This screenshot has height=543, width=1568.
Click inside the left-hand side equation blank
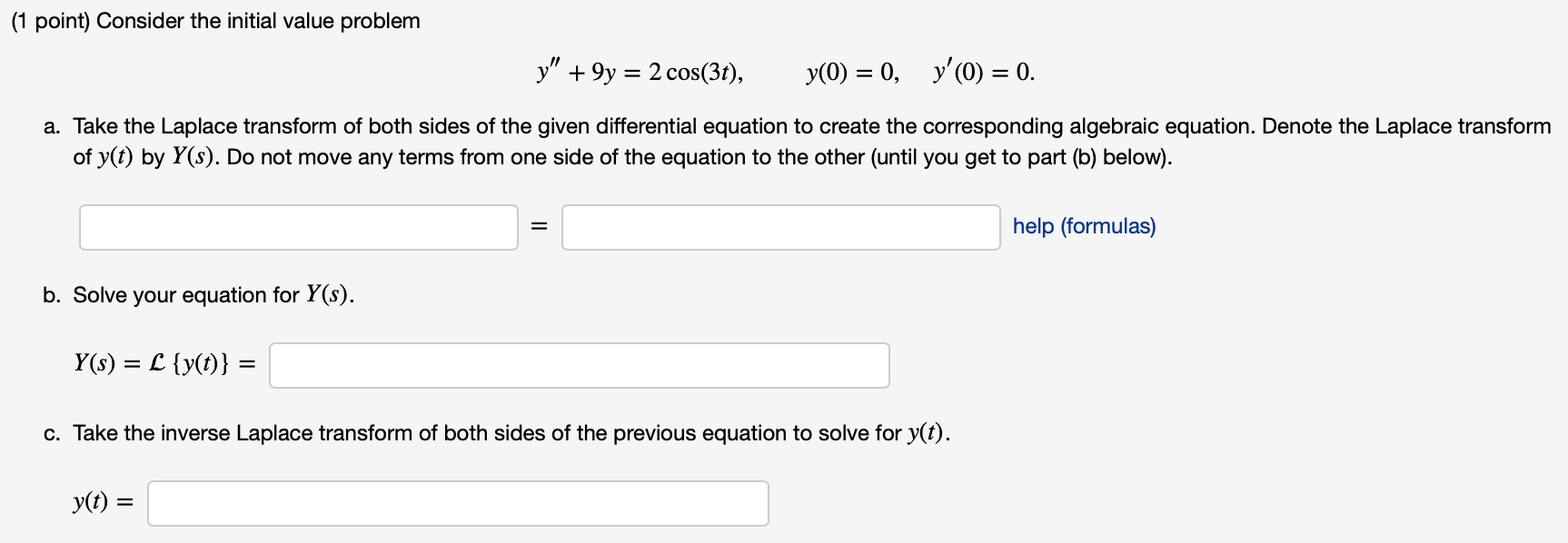coord(298,227)
